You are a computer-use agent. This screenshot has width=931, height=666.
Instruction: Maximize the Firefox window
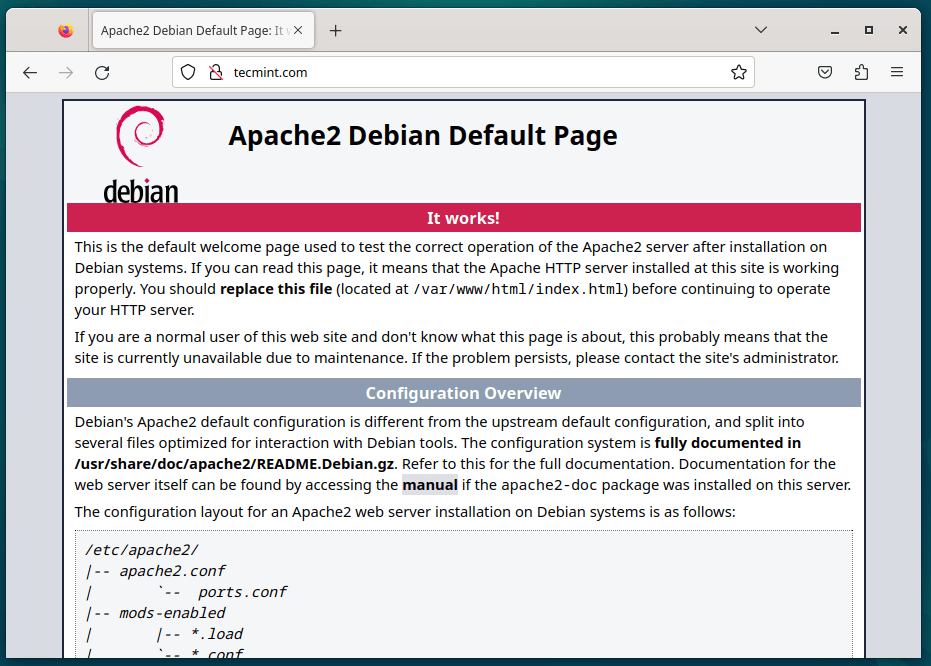coord(869,30)
